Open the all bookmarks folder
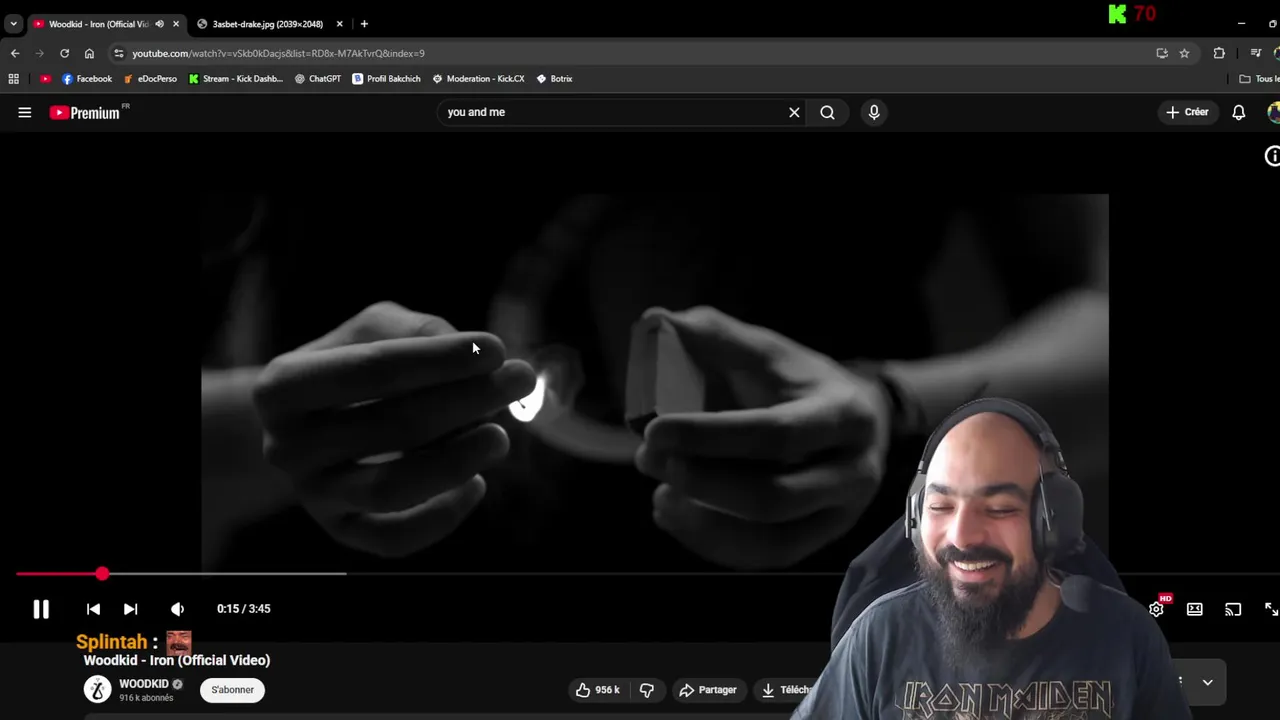1280x720 pixels. point(1259,79)
